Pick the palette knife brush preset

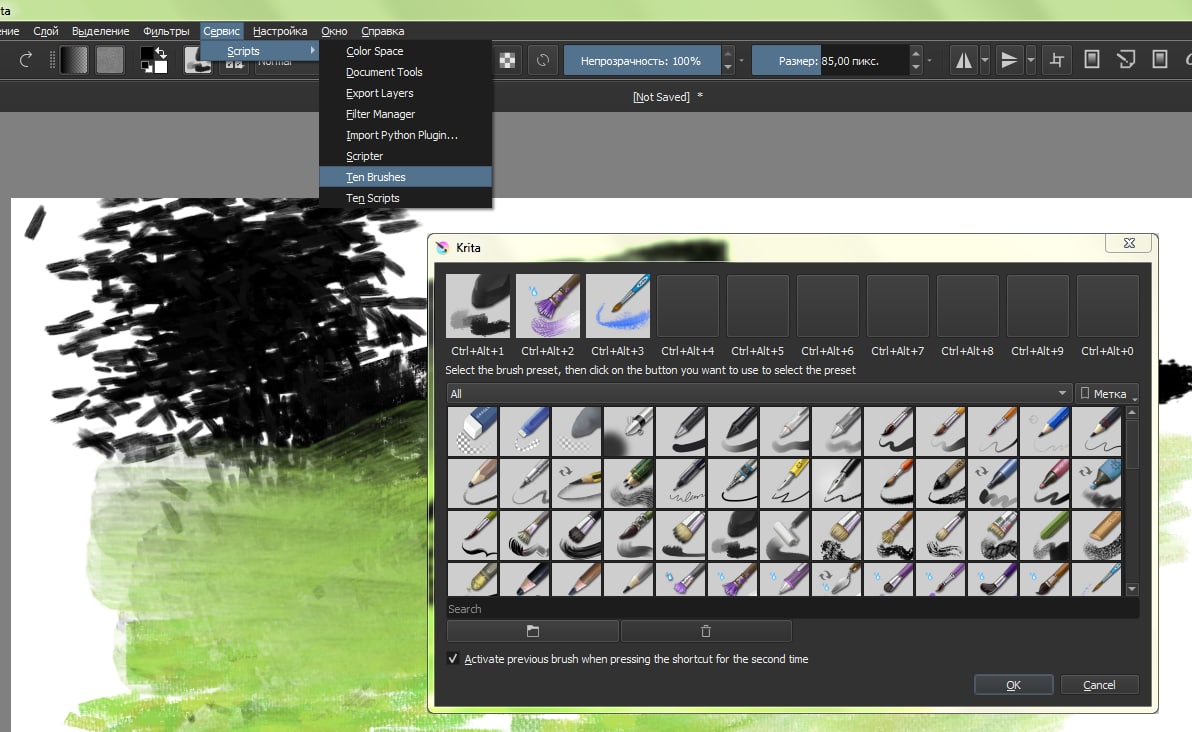coord(836,579)
